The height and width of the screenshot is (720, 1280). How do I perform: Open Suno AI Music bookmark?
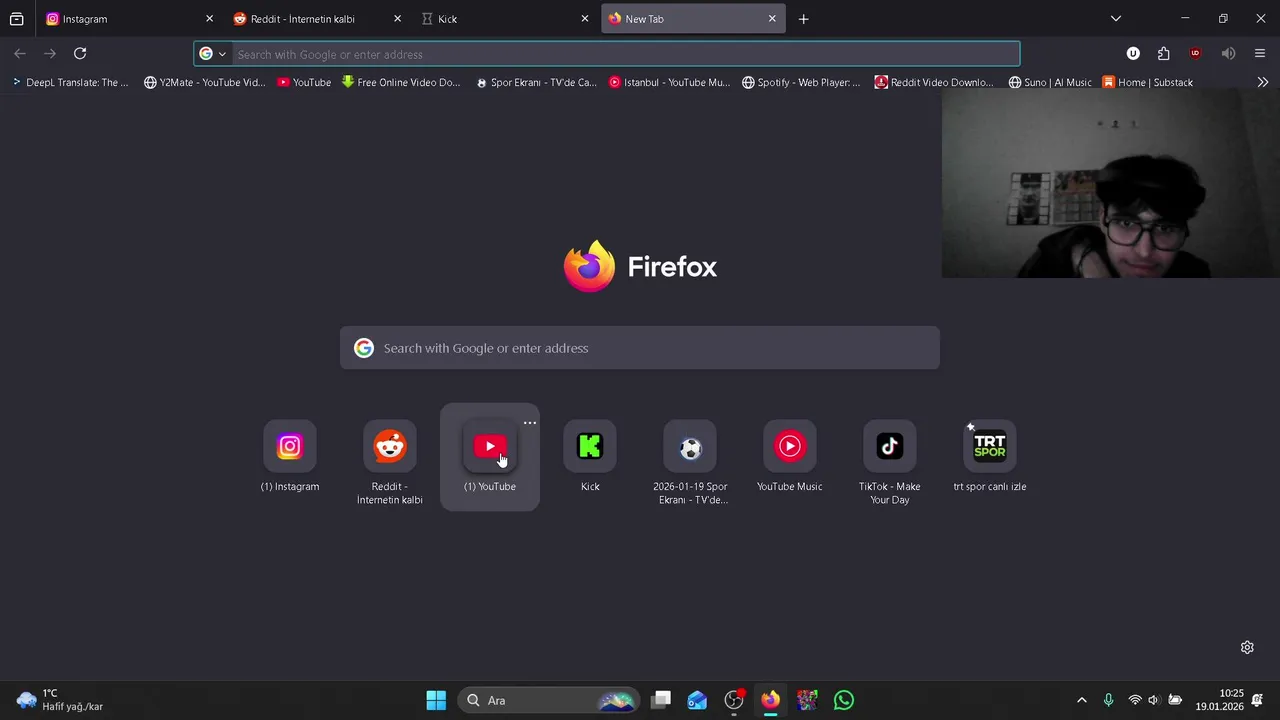coord(1050,83)
